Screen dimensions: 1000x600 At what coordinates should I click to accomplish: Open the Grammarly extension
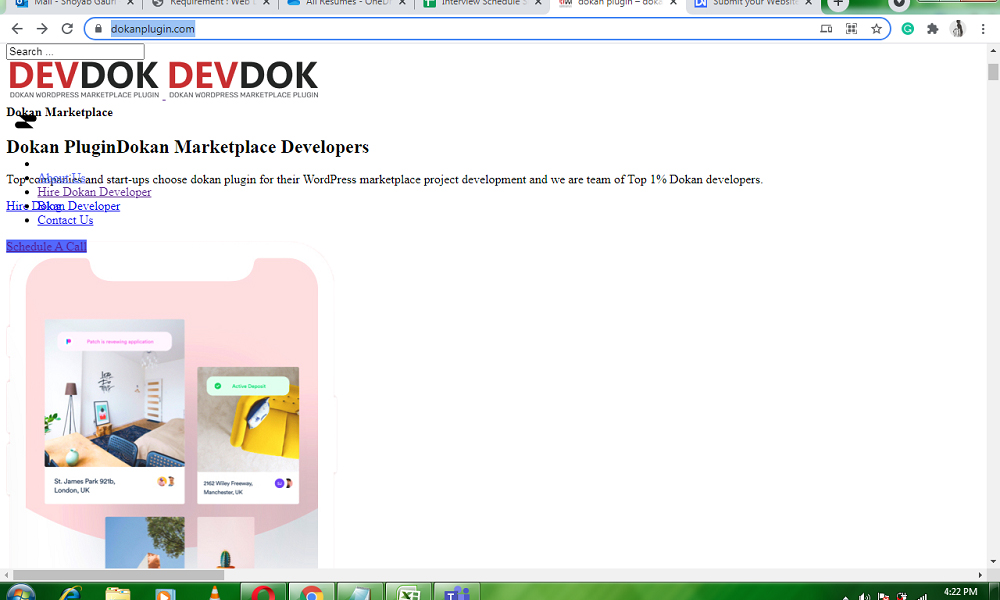pyautogui.click(x=908, y=29)
